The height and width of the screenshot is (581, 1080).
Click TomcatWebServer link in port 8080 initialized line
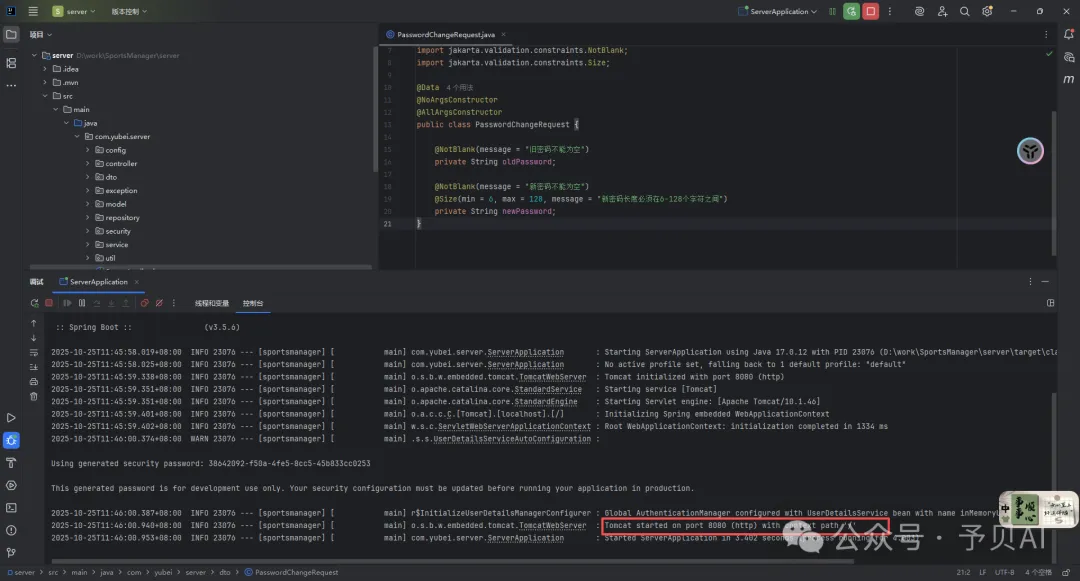[552, 377]
